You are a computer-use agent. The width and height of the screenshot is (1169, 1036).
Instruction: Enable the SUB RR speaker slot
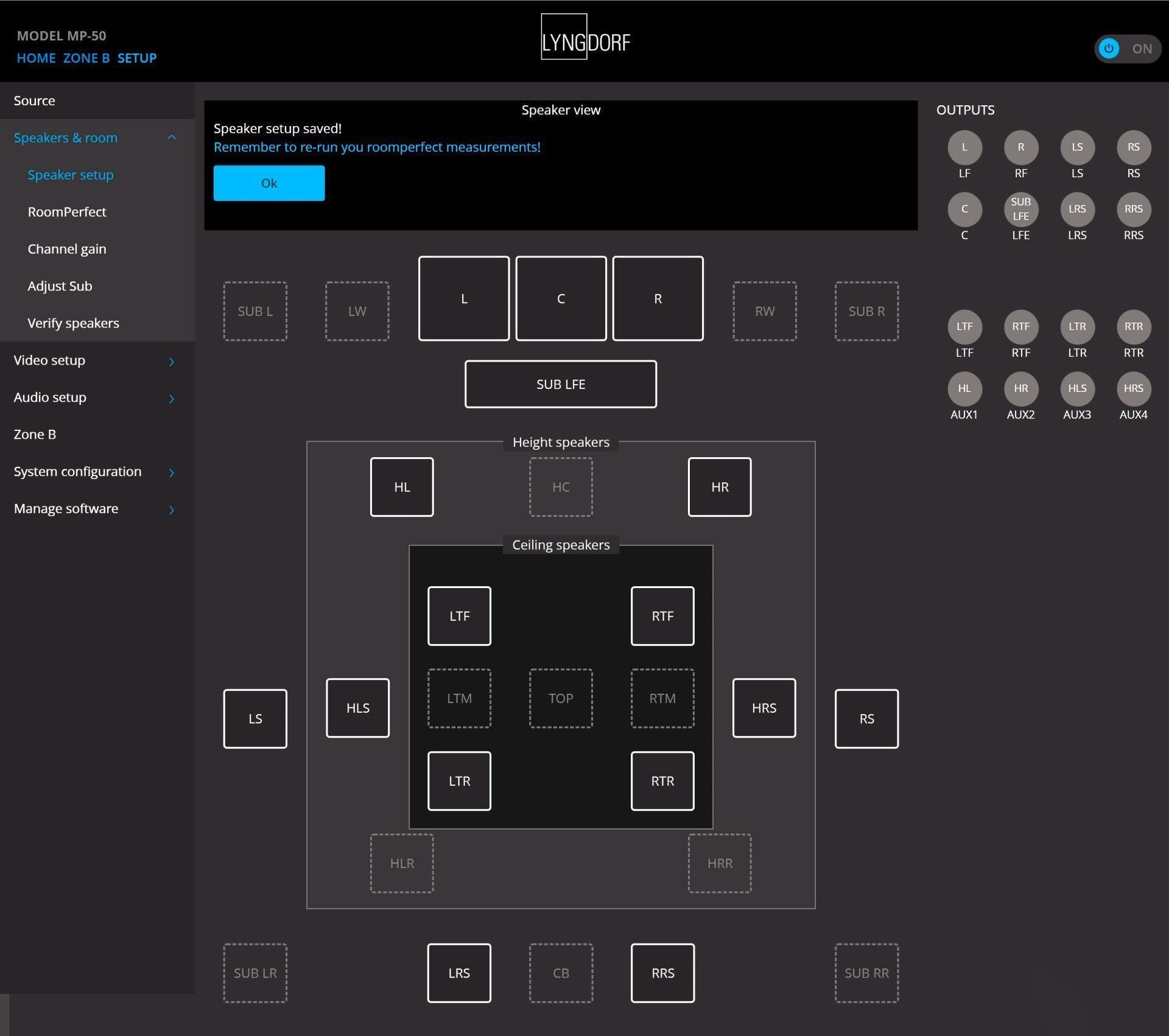click(x=866, y=973)
